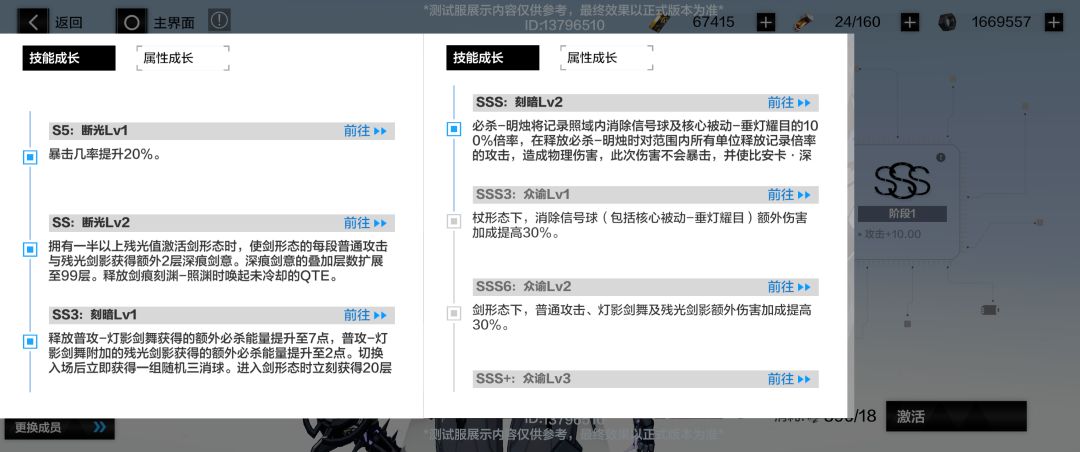Click the SSS+: 众谕Lv3 header text
The height and width of the screenshot is (452, 1080).
click(523, 378)
